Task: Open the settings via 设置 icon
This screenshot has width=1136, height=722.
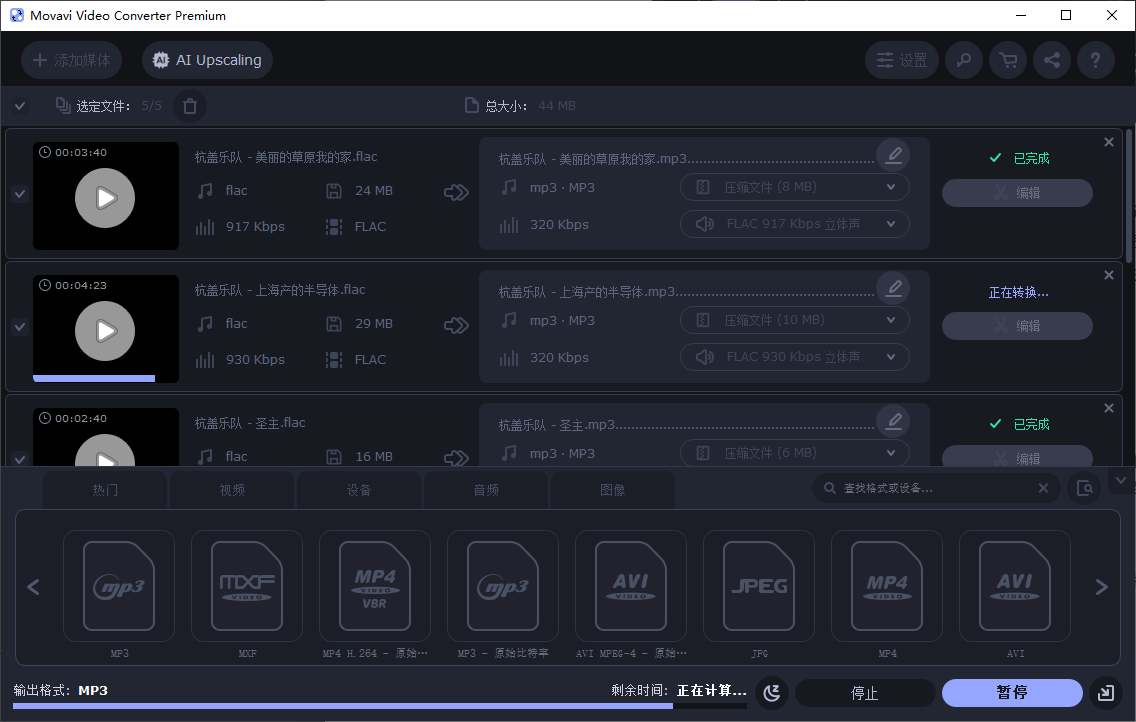Action: (901, 60)
